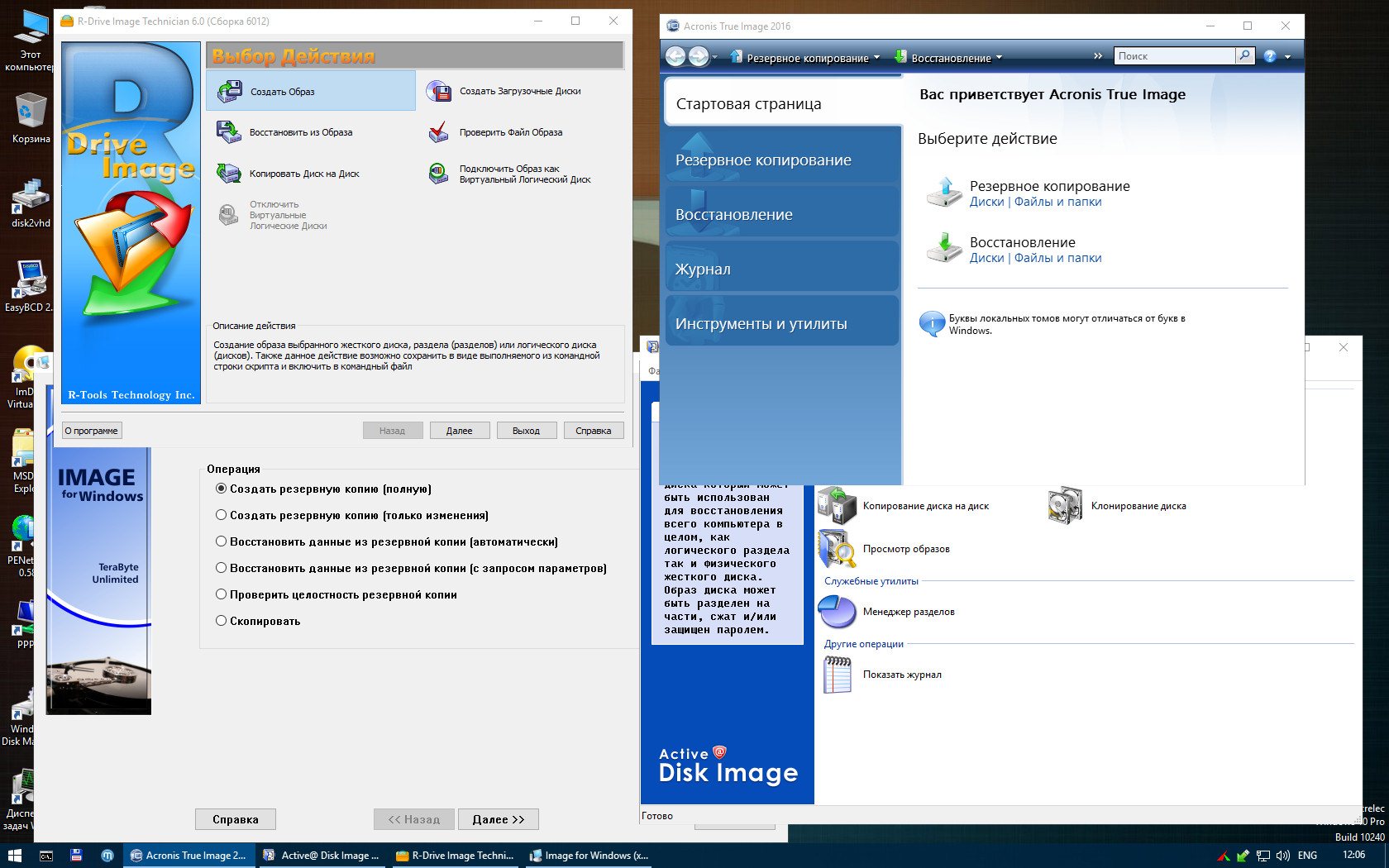Open Восстановление in Acronis sidebar
This screenshot has width=1389, height=868.
tap(782, 214)
